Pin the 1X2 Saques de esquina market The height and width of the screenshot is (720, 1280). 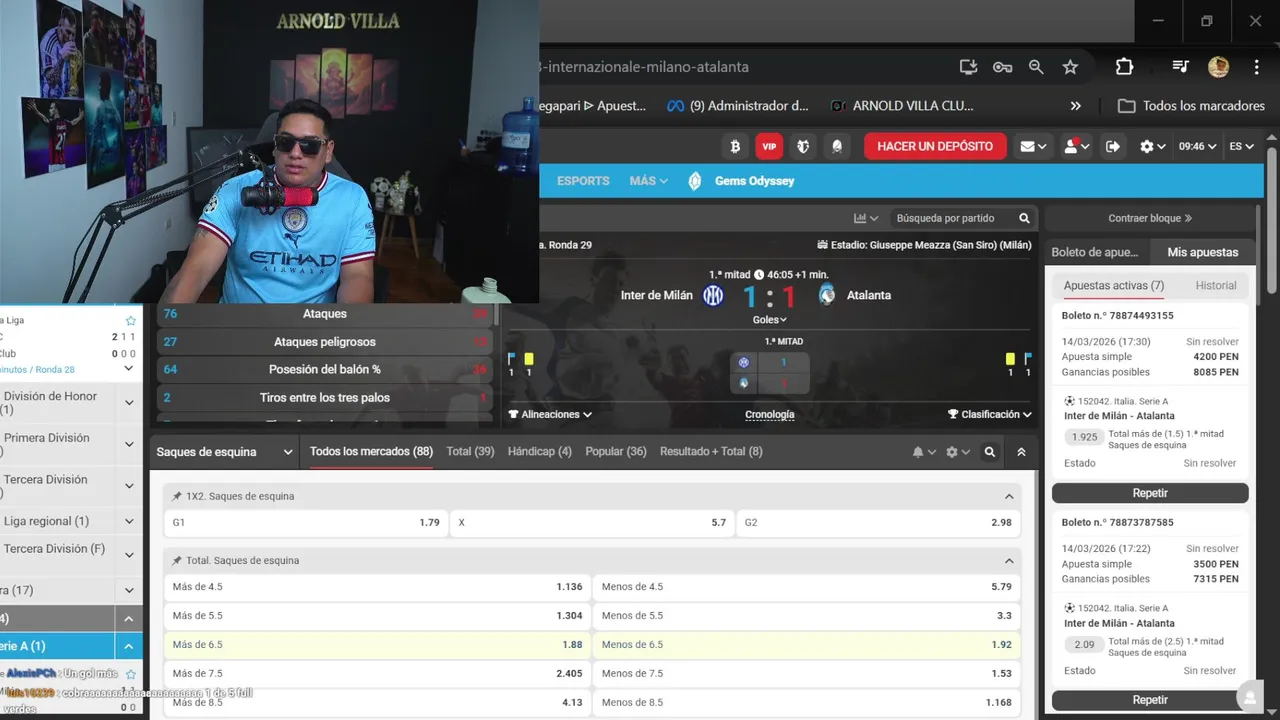[x=177, y=496]
